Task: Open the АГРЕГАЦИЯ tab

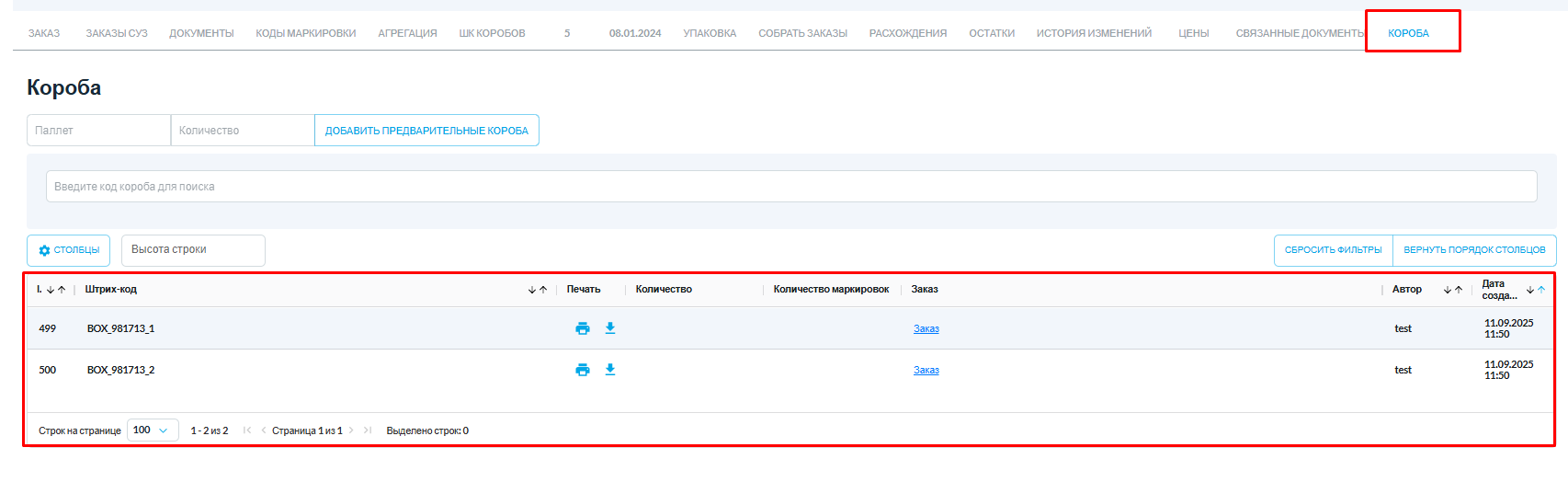Action: click(407, 33)
